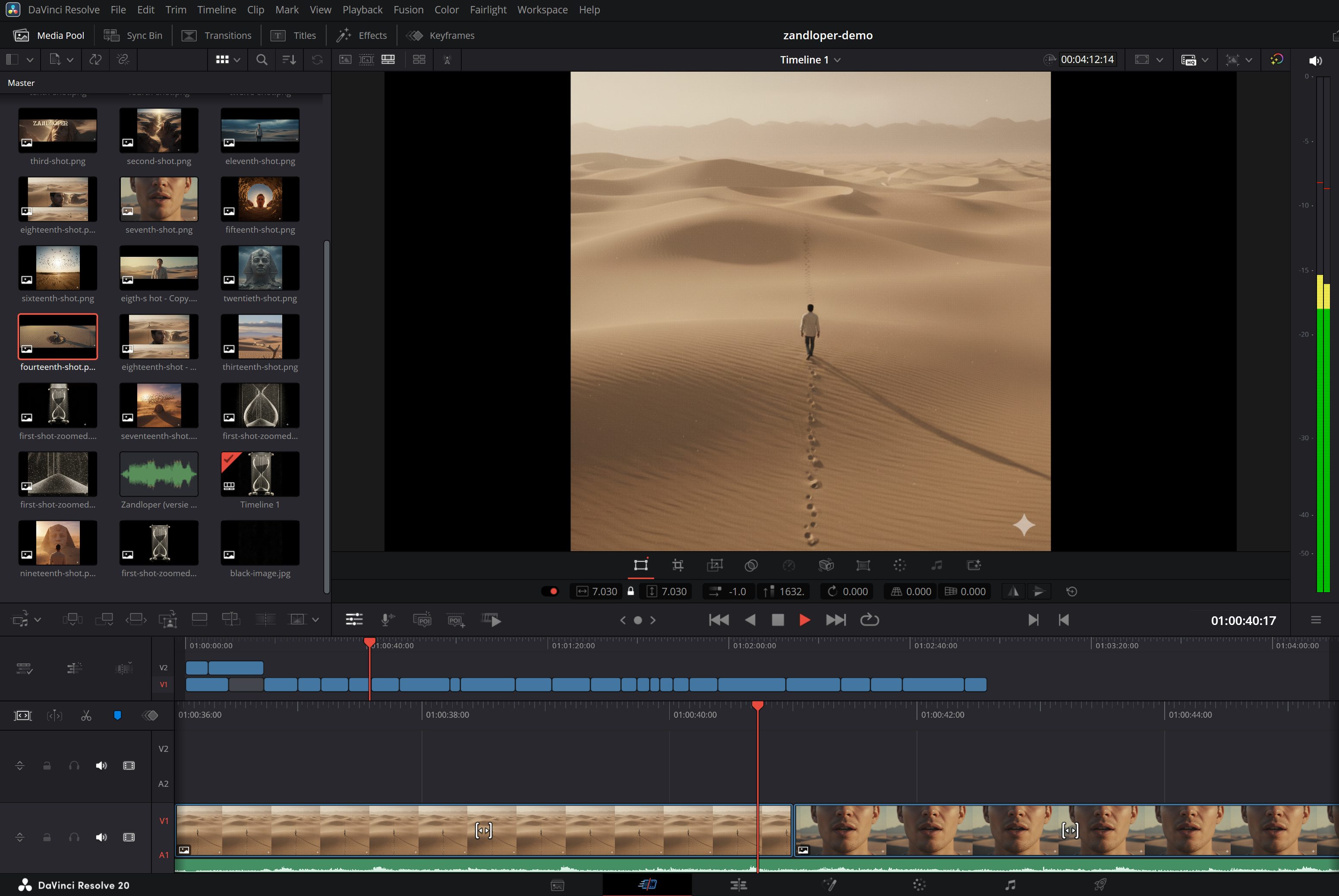
Task: Click the Dynamic Zoom tool icon
Action: pyautogui.click(x=715, y=565)
